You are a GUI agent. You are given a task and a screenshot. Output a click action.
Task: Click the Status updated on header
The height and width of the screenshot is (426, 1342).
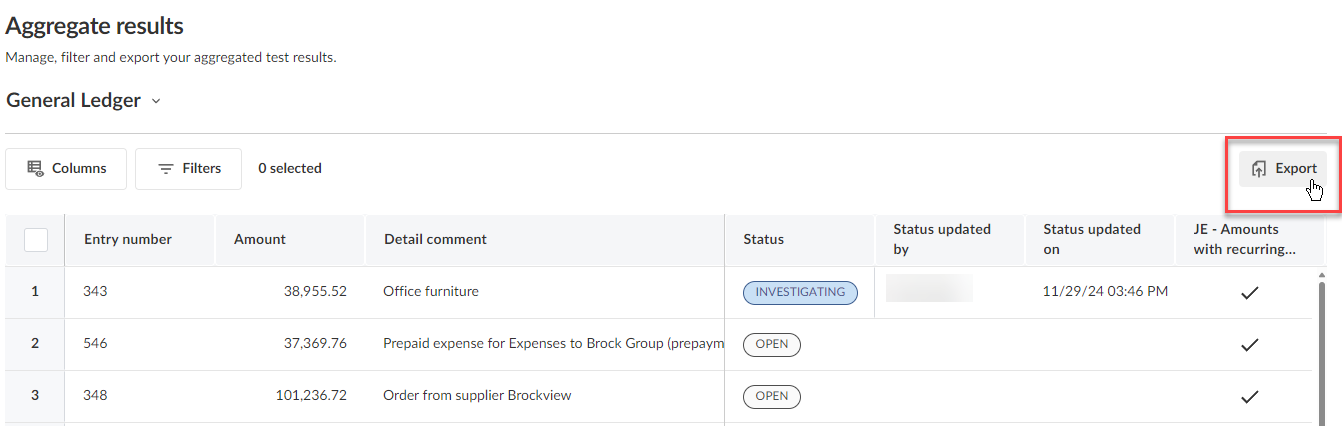coord(1092,240)
